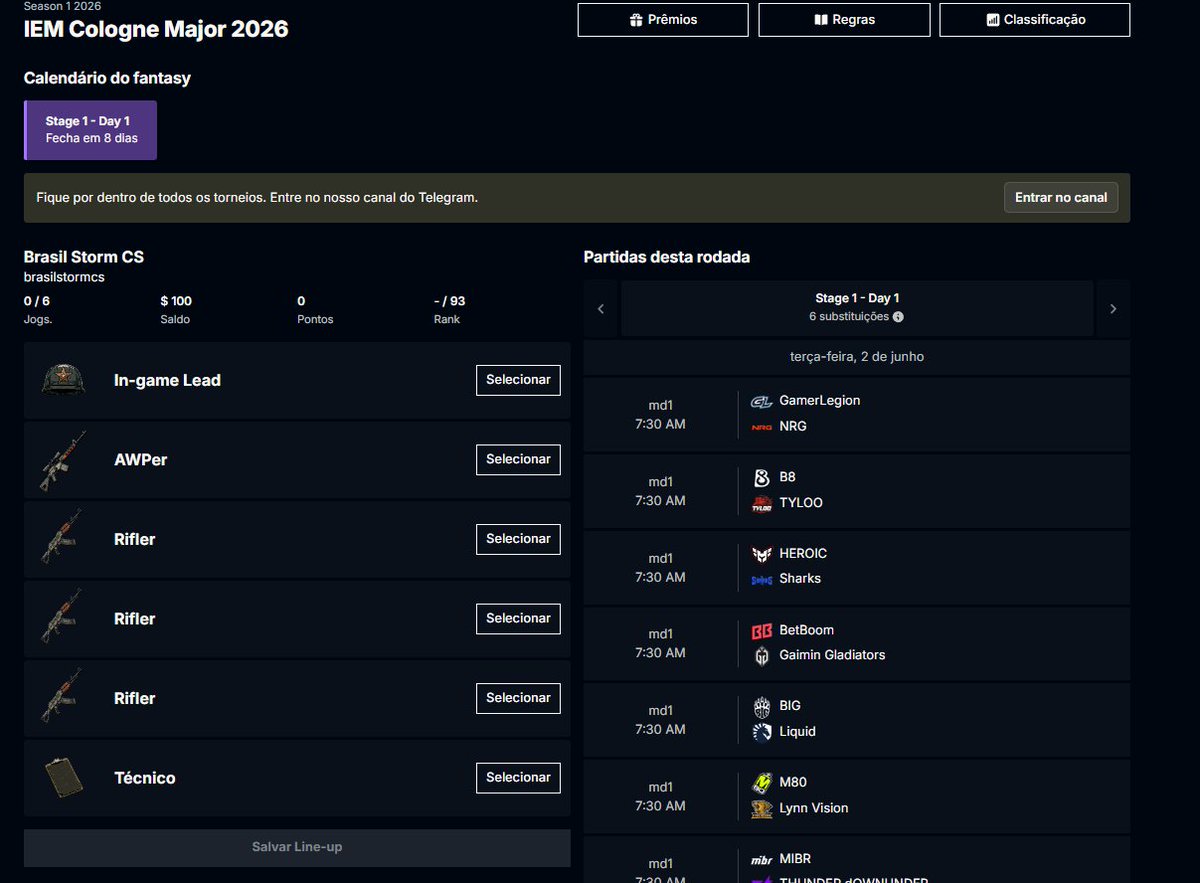The image size is (1200, 883).
Task: Click the NRG team name
Action: pyautogui.click(x=793, y=426)
